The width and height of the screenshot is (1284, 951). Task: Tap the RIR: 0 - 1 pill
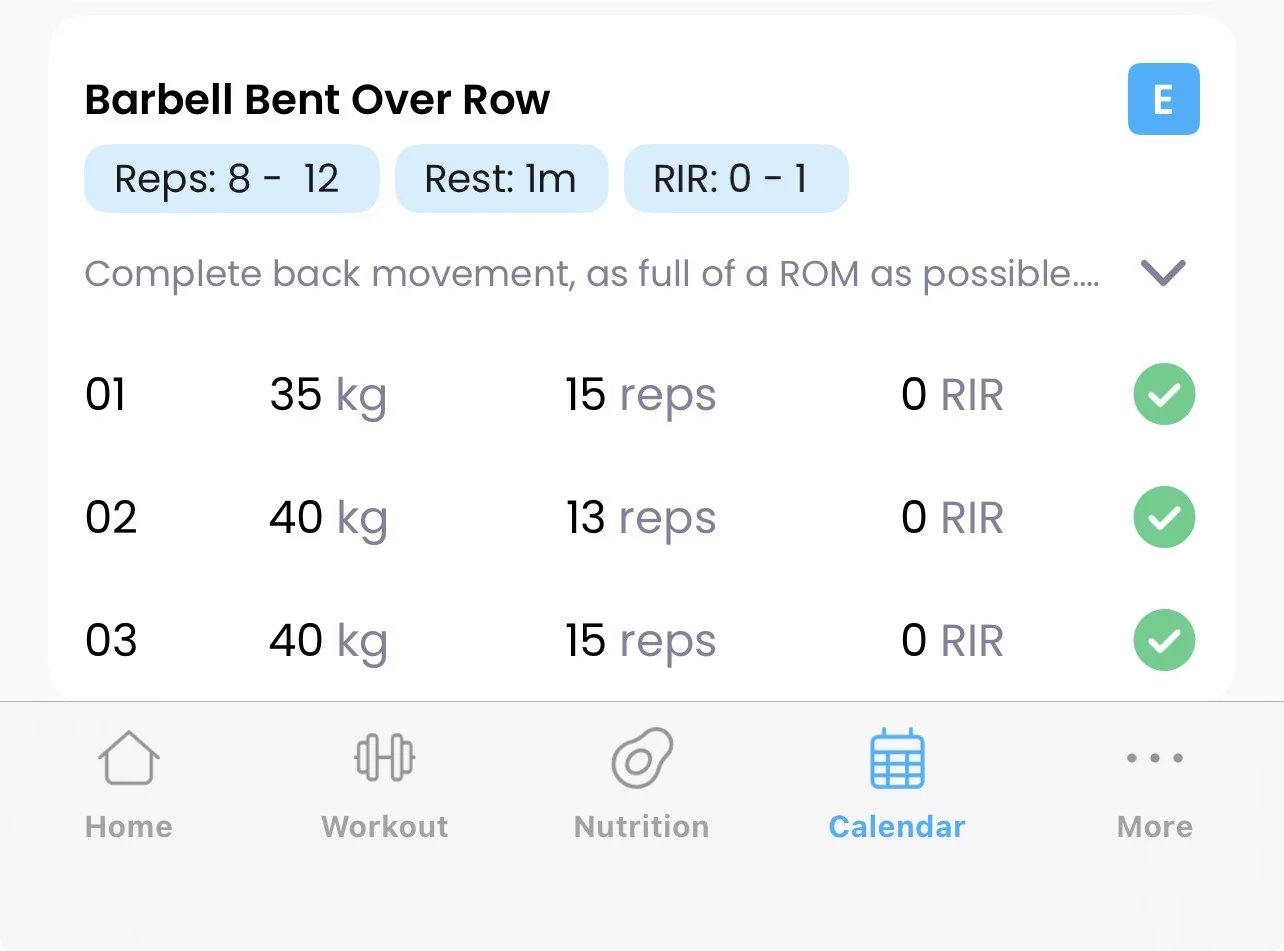point(736,179)
